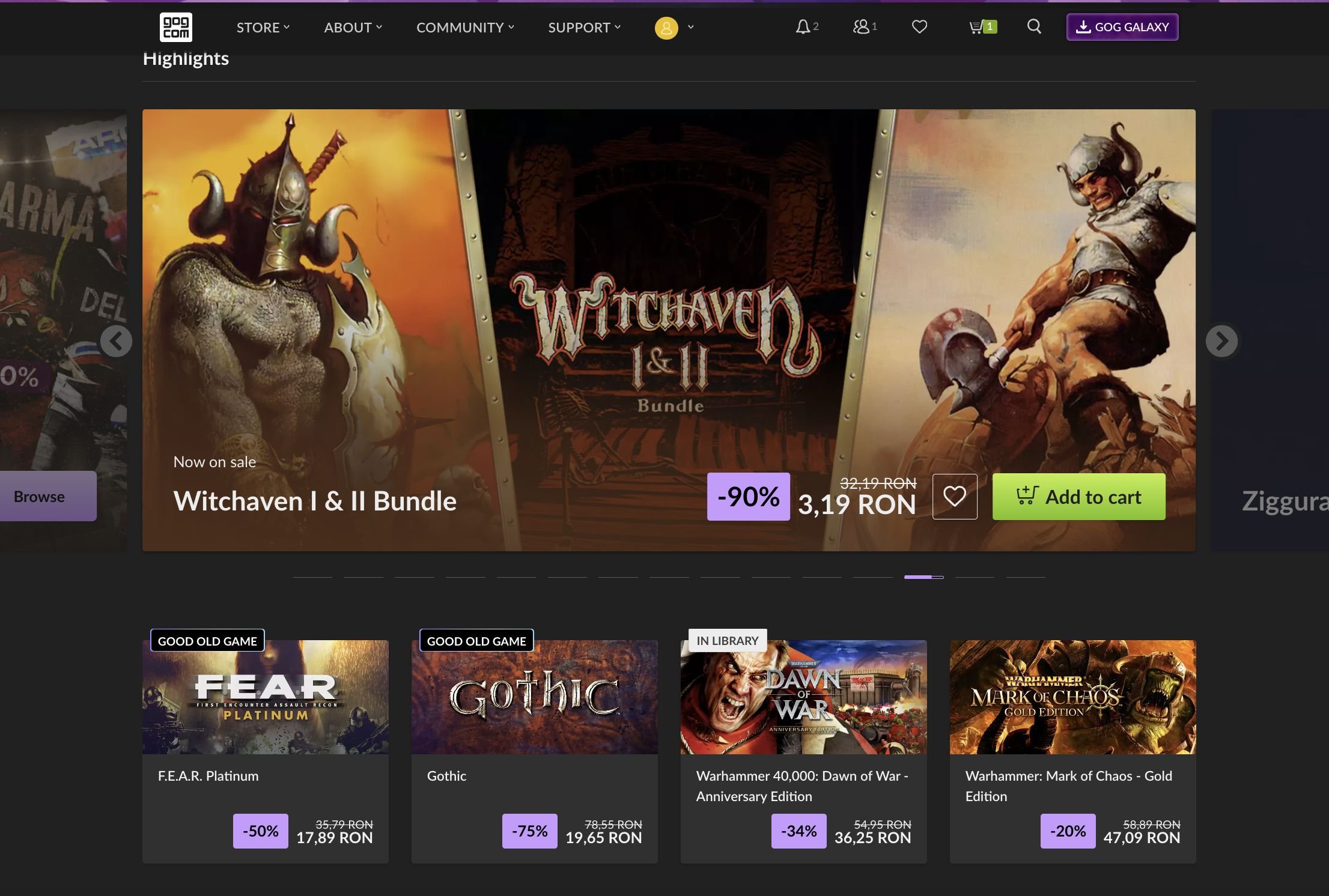Open the friends icon in the header
The width and height of the screenshot is (1329, 896).
point(861,27)
